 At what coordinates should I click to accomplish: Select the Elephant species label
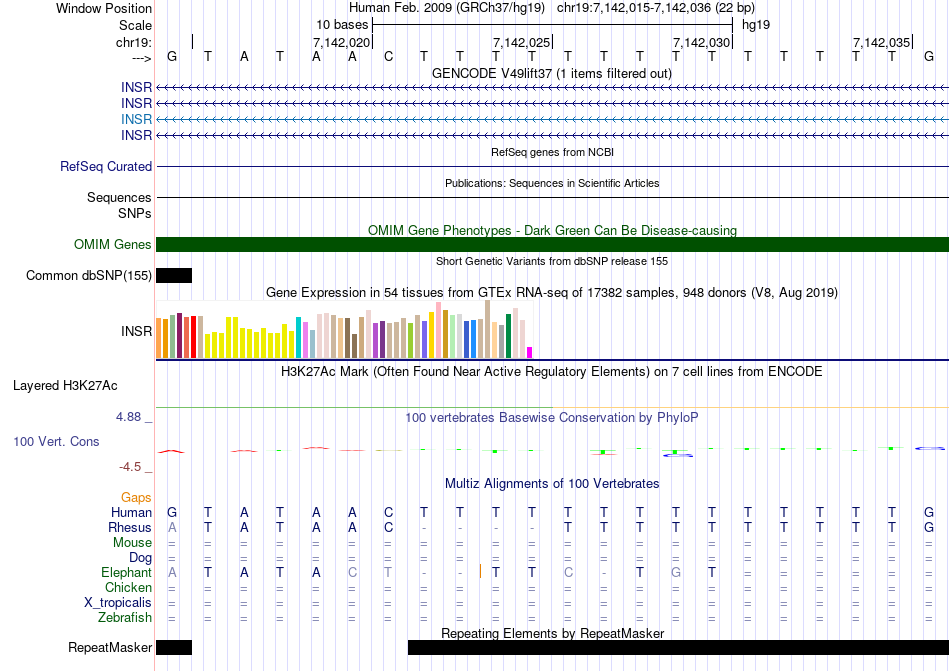click(x=126, y=572)
